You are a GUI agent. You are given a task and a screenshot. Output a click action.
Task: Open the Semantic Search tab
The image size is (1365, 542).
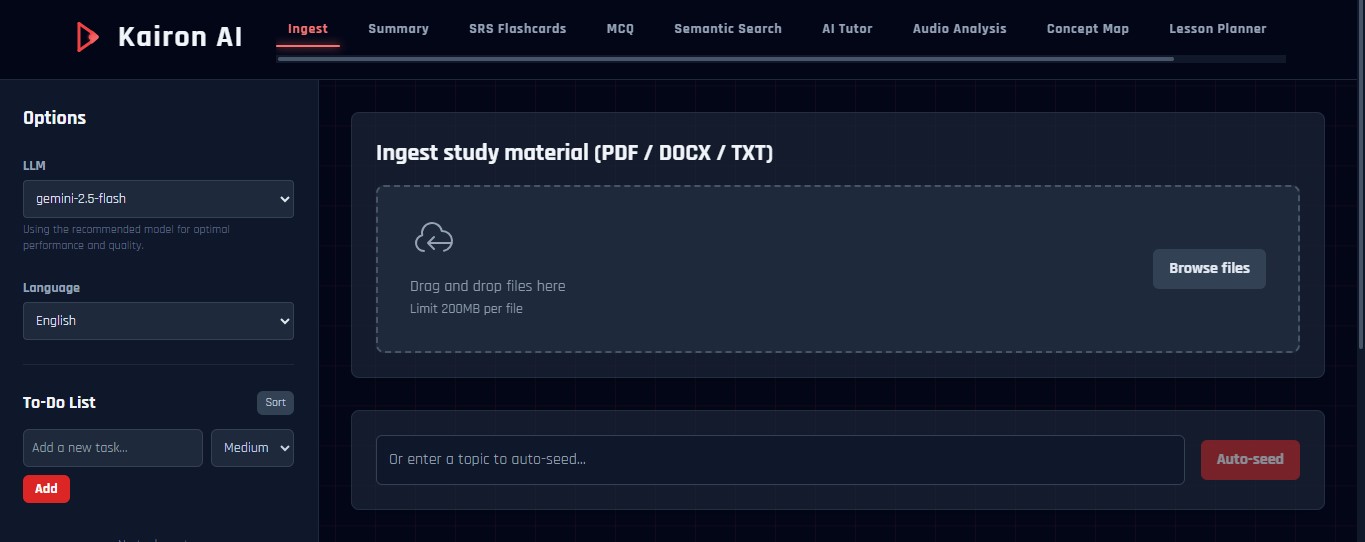(x=728, y=29)
